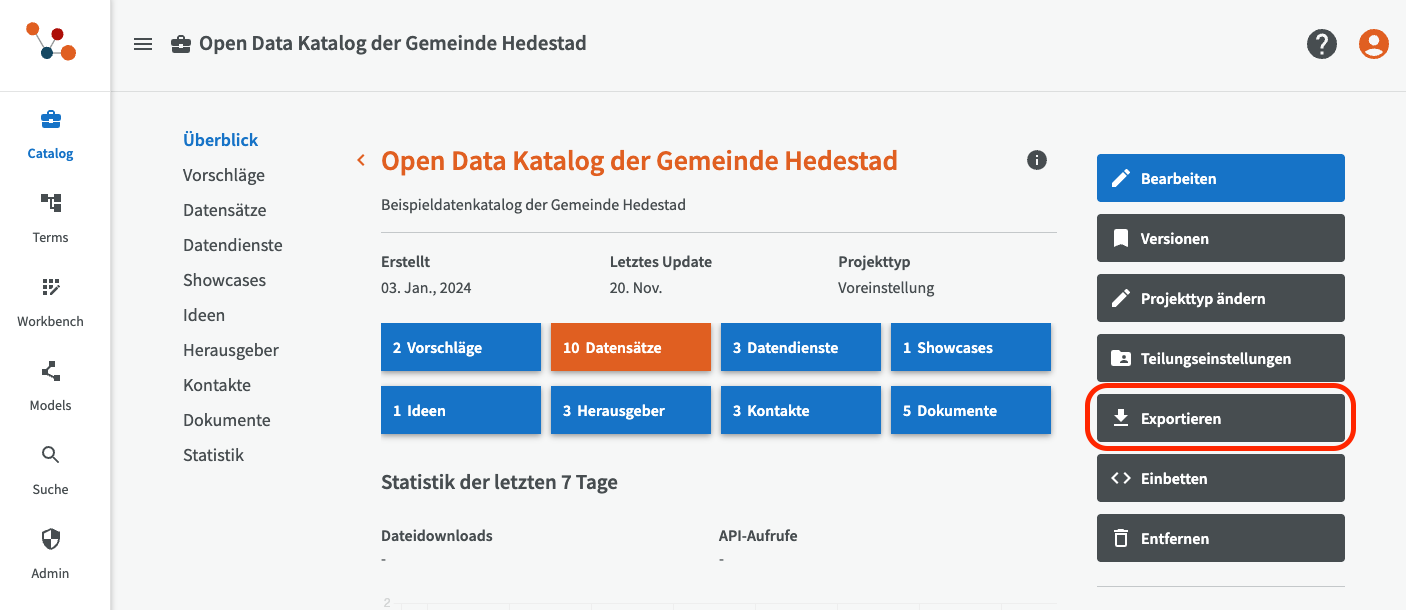1406x610 pixels.
Task: Open the Catalog briefcase icon in sidebar
Action: click(x=50, y=121)
